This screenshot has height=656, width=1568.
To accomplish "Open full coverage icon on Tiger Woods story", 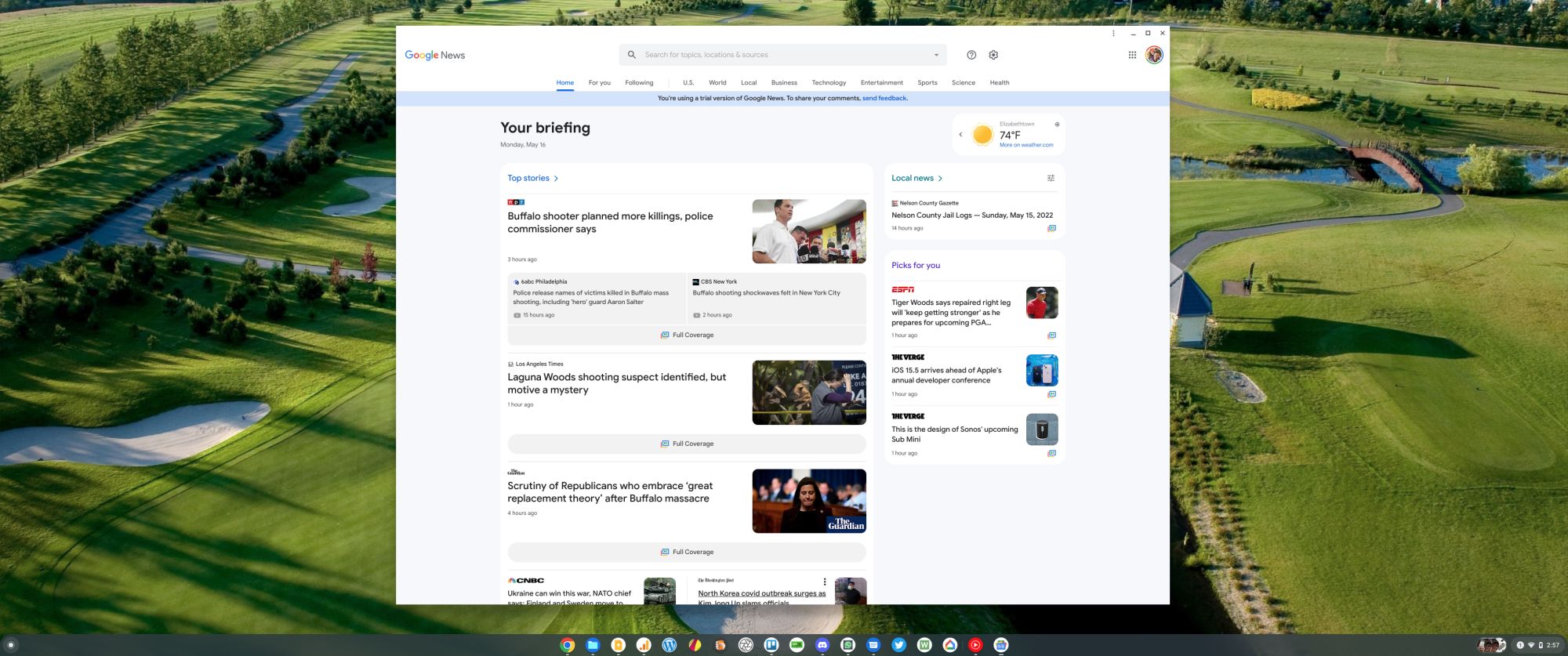I will [1051, 335].
